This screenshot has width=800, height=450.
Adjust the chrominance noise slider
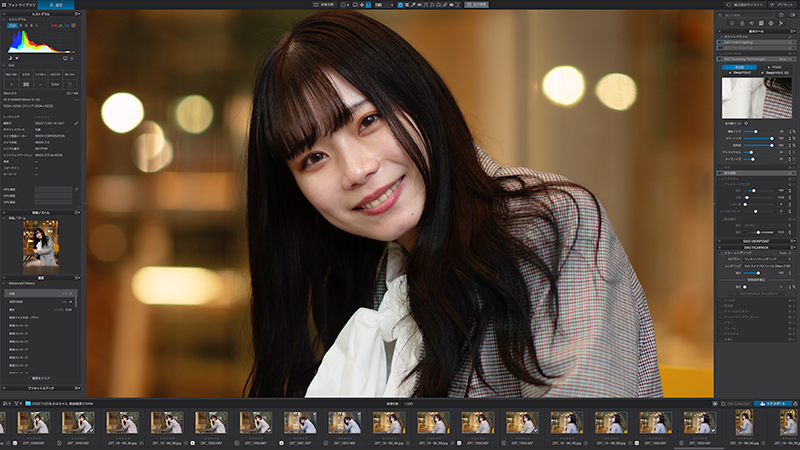point(758,138)
